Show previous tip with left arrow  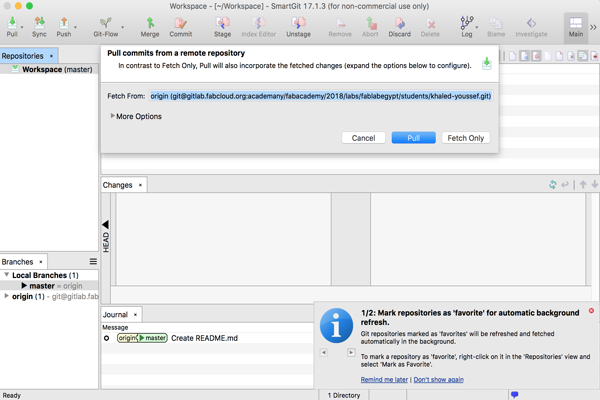[324, 352]
